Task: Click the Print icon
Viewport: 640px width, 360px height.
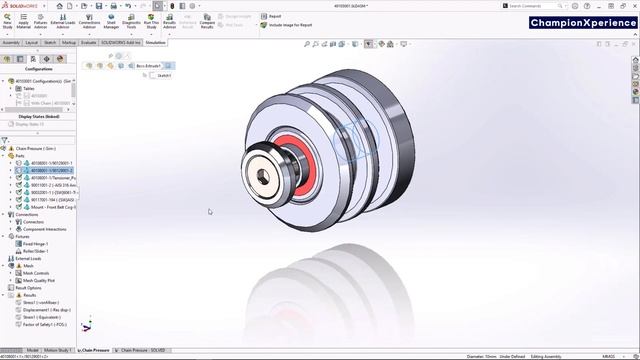Action: click(x=113, y=6)
